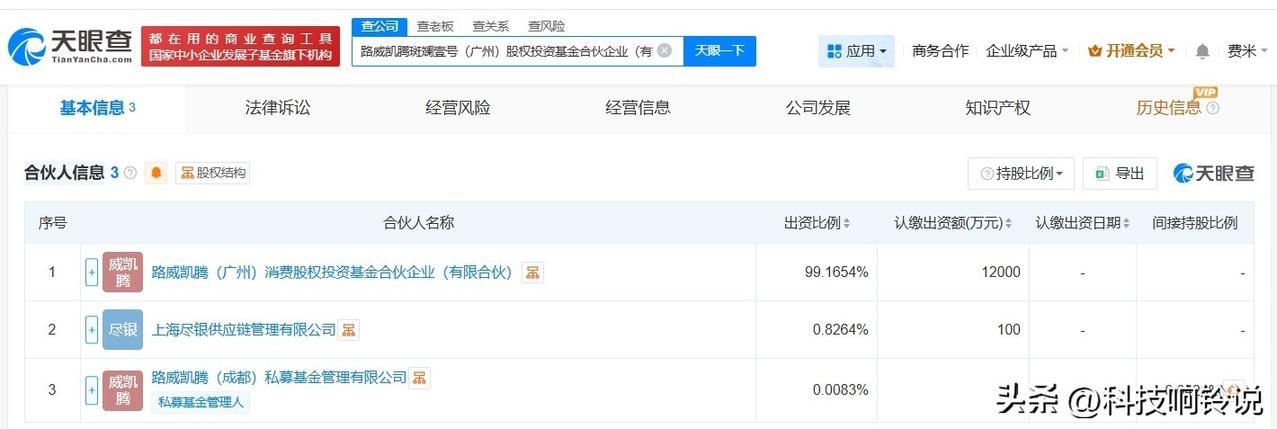
Task: Click the 间接持股比例 column header
Action: [1195, 223]
